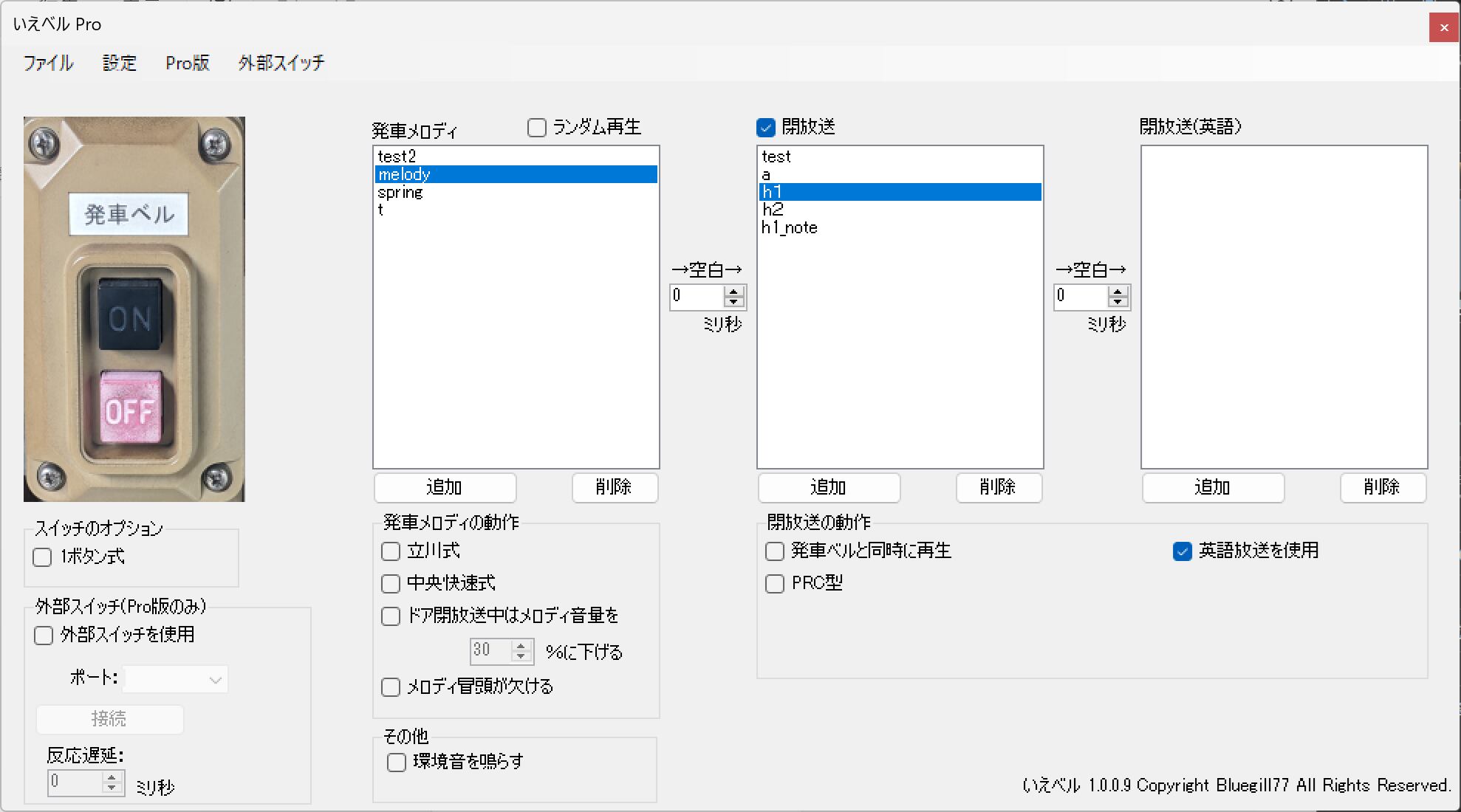
Task: Open the 外部スイッチ menu
Action: point(281,63)
